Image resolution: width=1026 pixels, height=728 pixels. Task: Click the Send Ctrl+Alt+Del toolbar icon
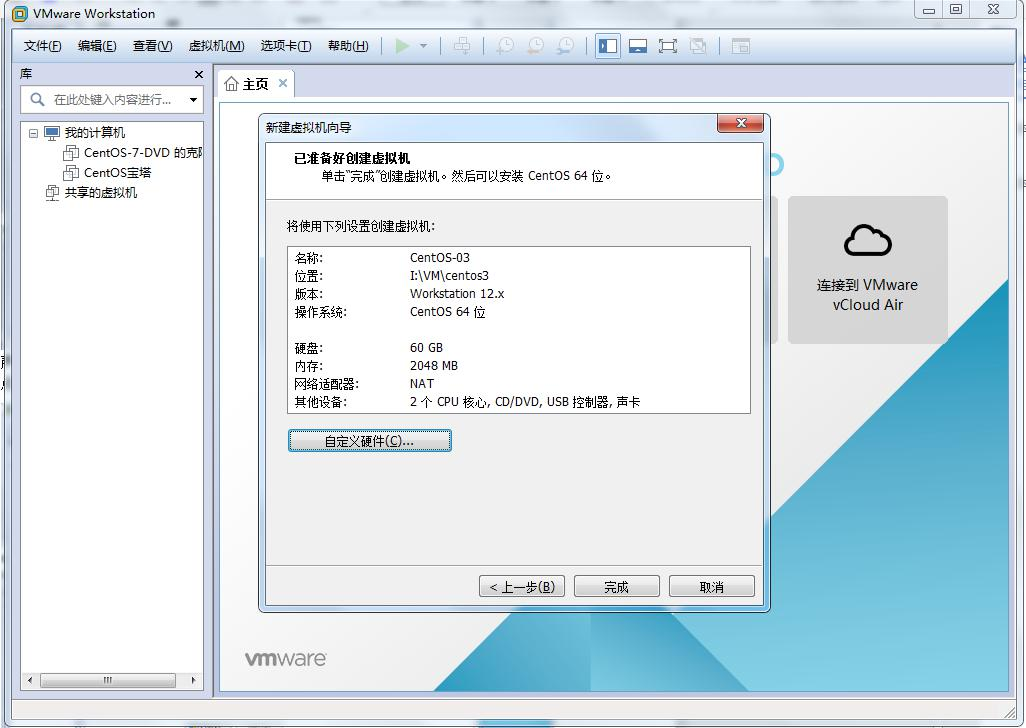(x=462, y=46)
